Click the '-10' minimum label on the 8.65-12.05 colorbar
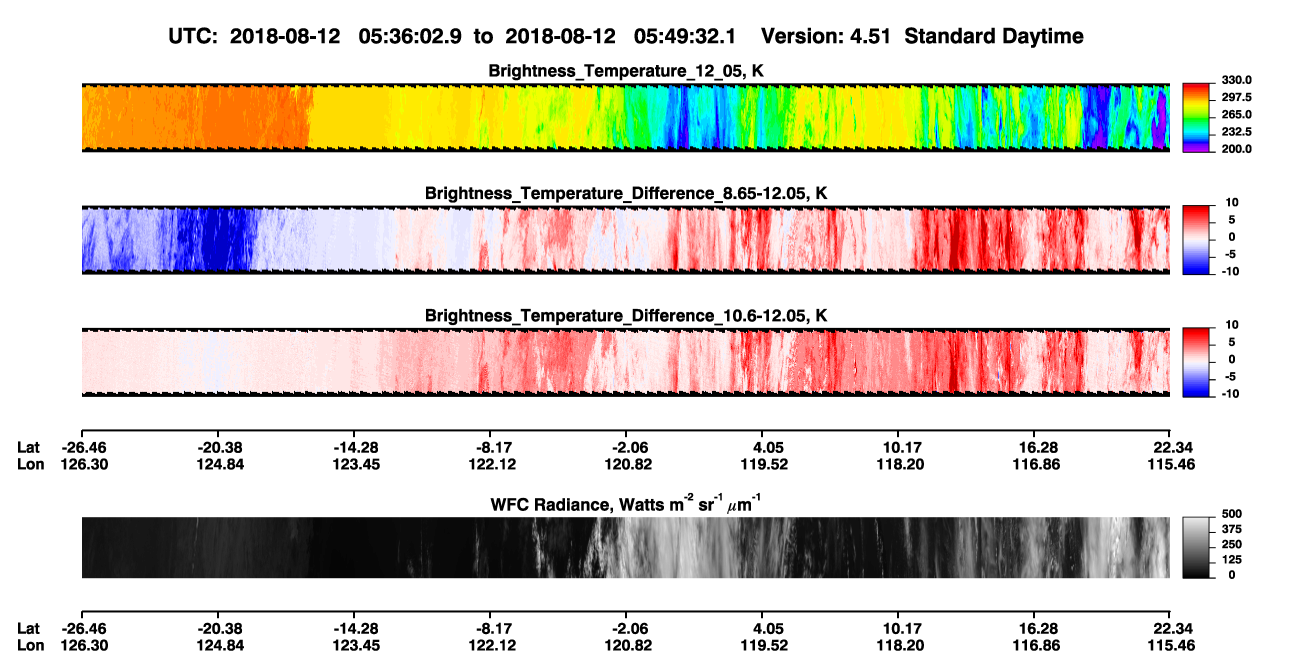 [1231, 271]
